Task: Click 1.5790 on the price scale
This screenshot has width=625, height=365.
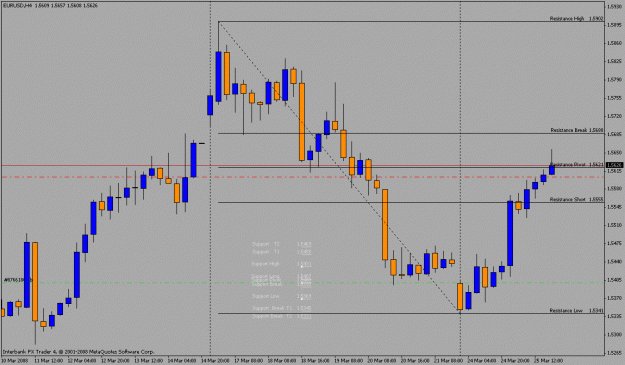Action: pyautogui.click(x=615, y=80)
